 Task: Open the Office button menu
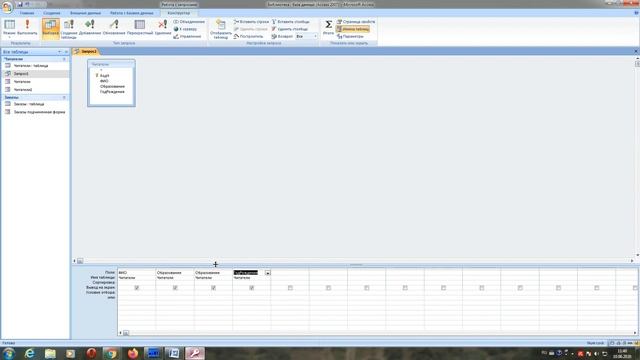pos(7,6)
